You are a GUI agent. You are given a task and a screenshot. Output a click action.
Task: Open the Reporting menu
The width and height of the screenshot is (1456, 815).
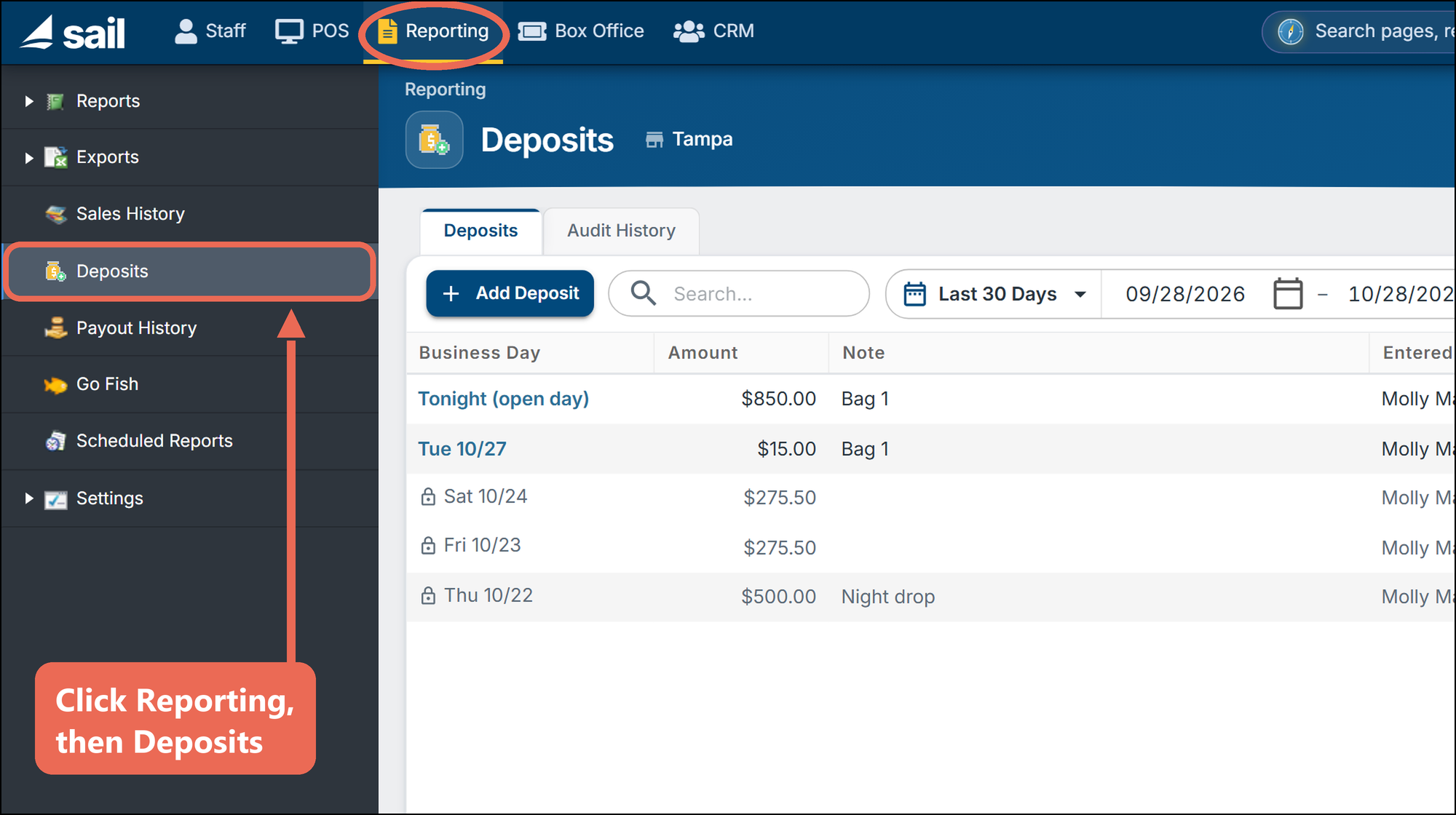(x=433, y=31)
